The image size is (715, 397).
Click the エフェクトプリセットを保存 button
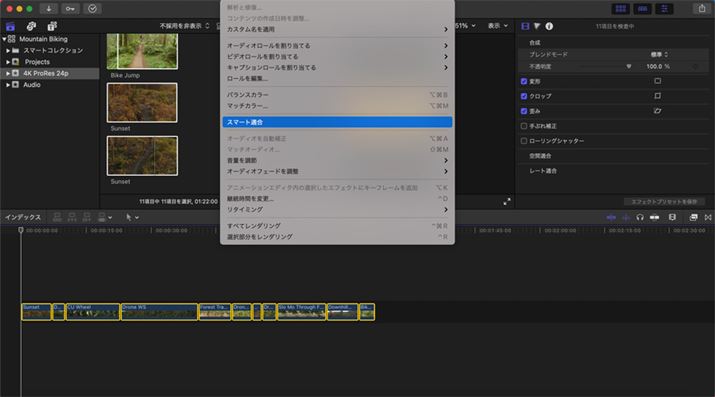click(x=664, y=201)
